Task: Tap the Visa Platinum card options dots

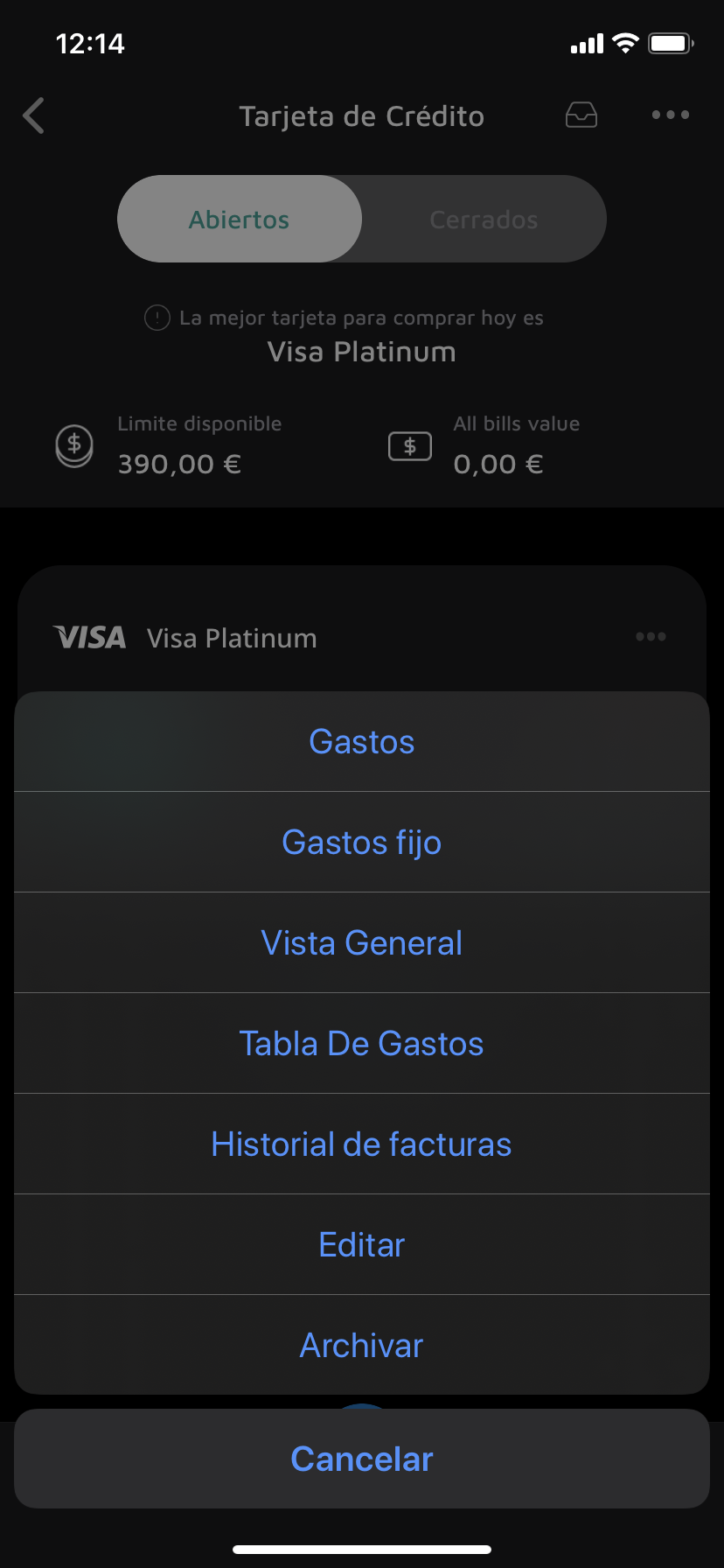Action: (x=651, y=637)
